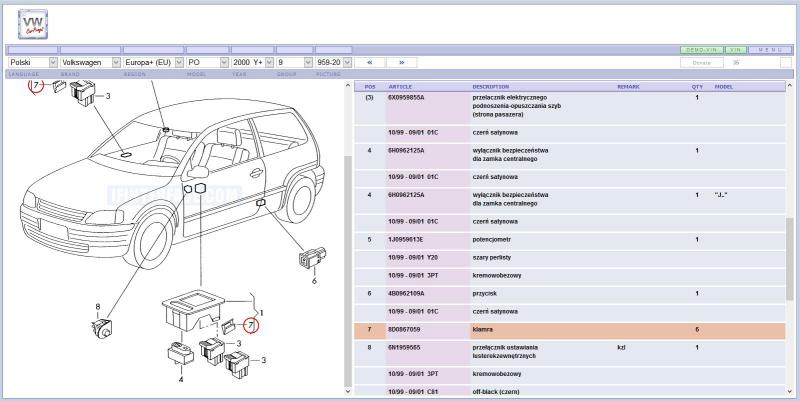Click the mirror adjustment switch drawing numbered 8
This screenshot has width=800, height=401.
point(102,328)
